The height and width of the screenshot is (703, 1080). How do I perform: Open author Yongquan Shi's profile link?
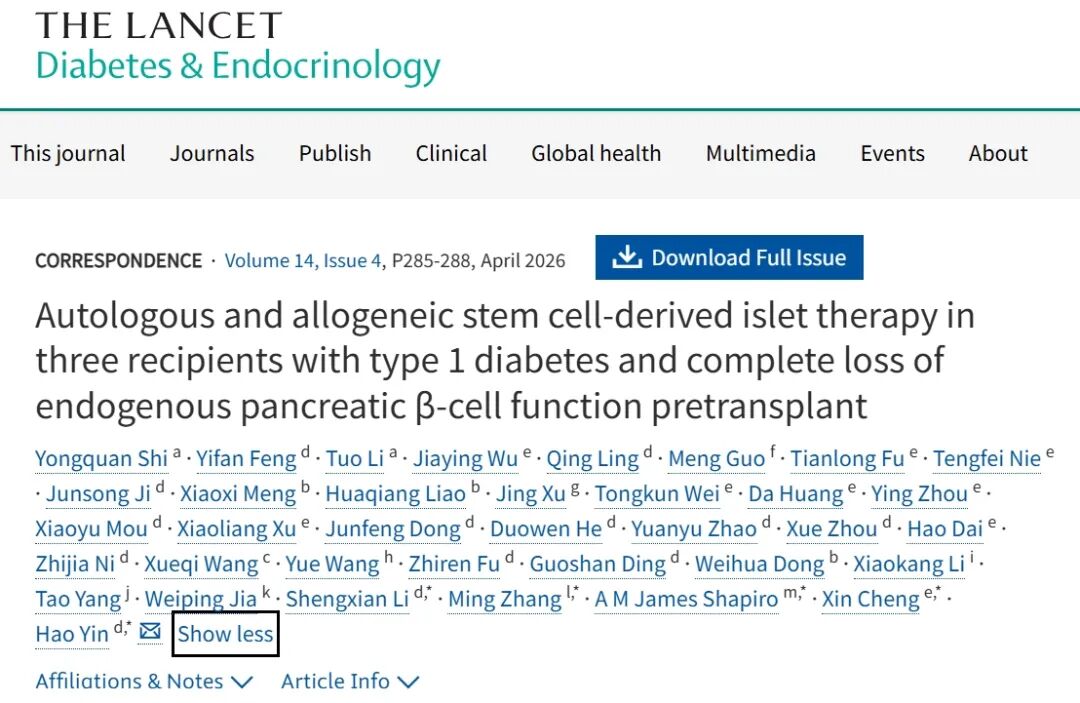101,459
